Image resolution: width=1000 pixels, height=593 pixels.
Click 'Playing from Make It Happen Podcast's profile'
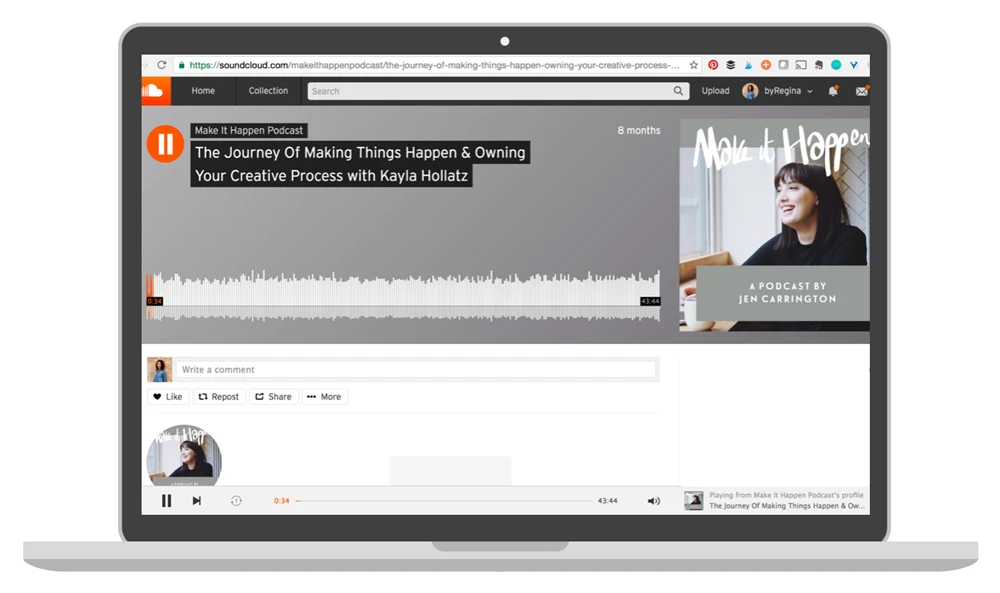pyautogui.click(x=786, y=495)
